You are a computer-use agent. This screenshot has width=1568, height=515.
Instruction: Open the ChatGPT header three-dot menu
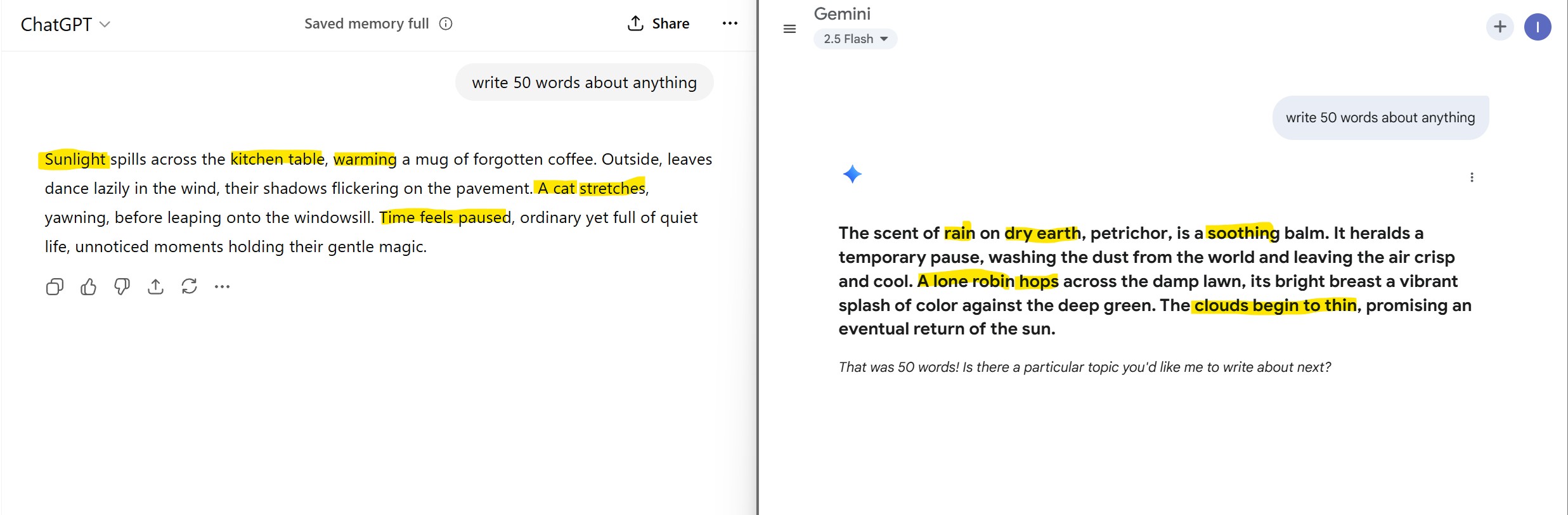click(730, 23)
